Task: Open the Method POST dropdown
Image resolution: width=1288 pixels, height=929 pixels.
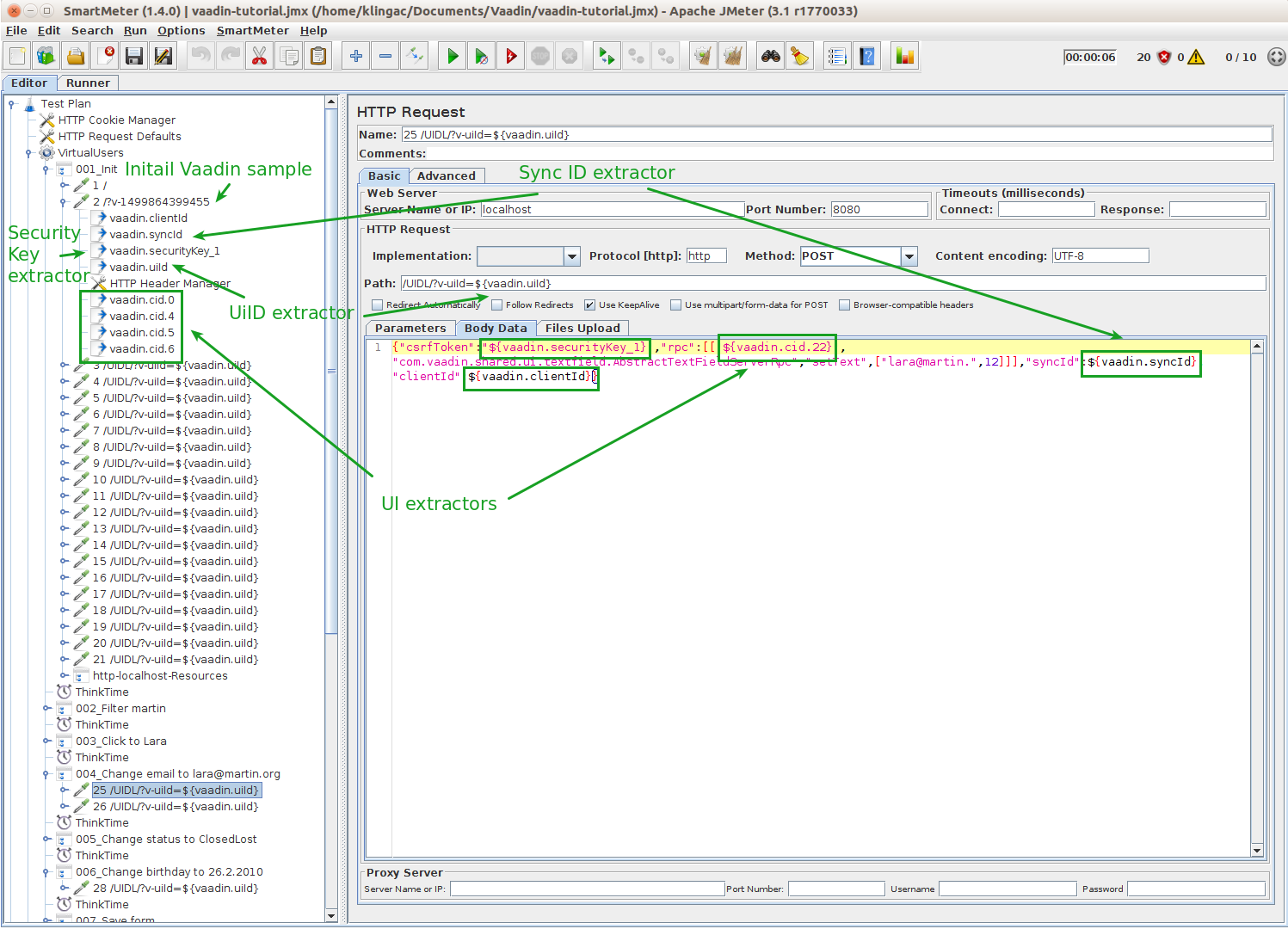Action: pyautogui.click(x=909, y=256)
